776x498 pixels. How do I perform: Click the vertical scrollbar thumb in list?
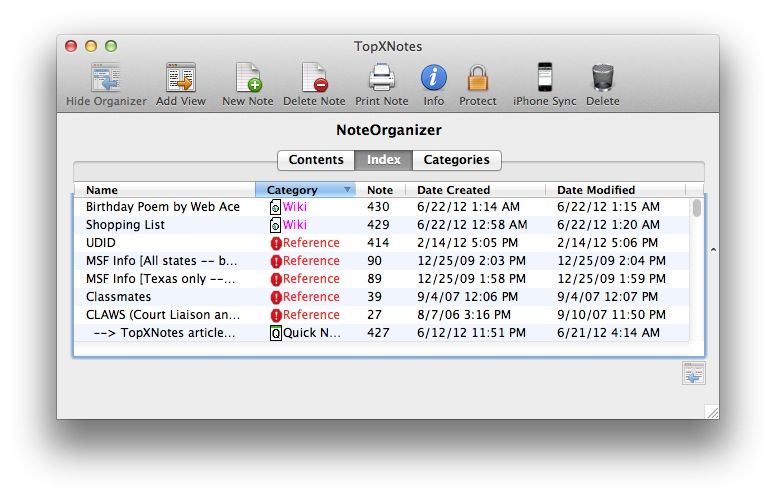pyautogui.click(x=697, y=208)
